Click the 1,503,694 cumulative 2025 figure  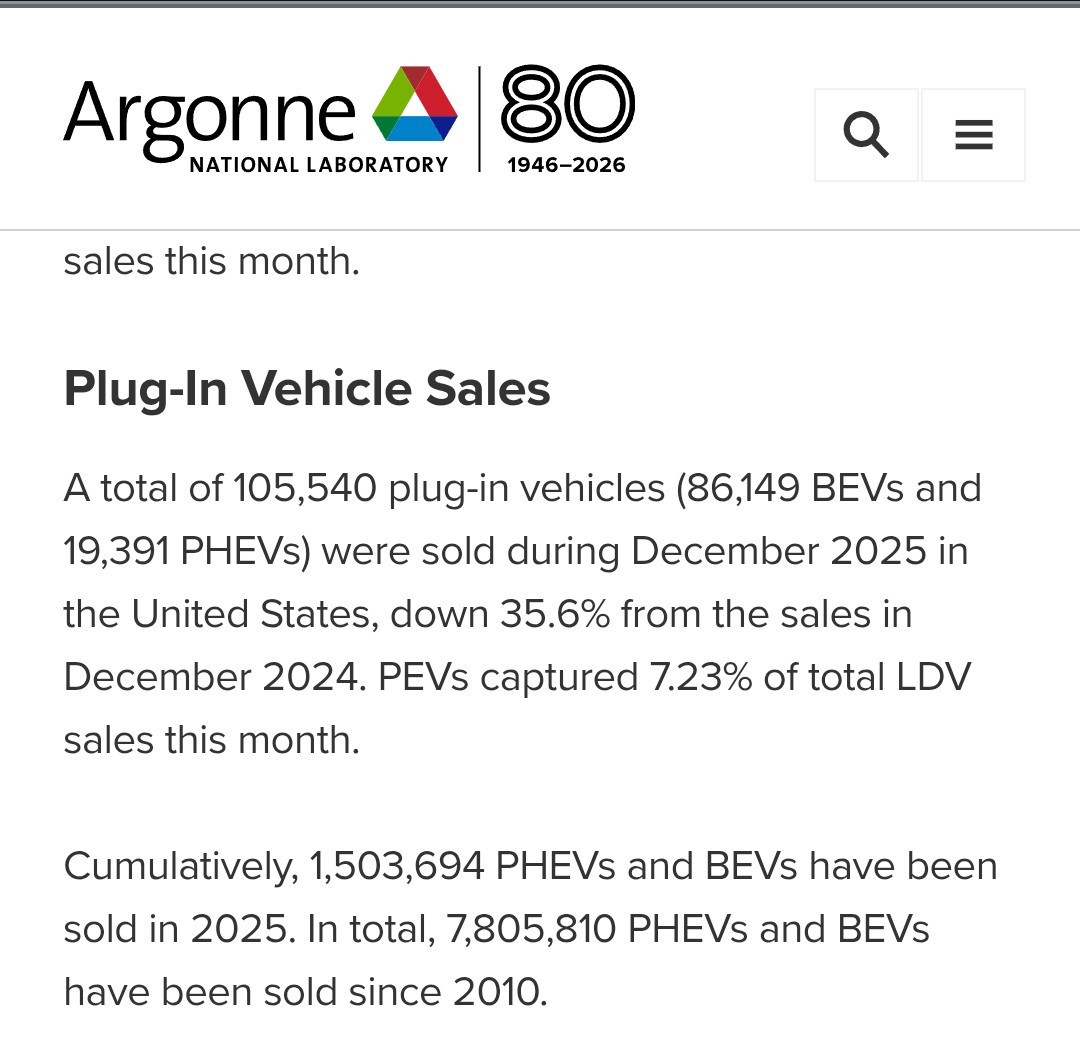coord(398,866)
